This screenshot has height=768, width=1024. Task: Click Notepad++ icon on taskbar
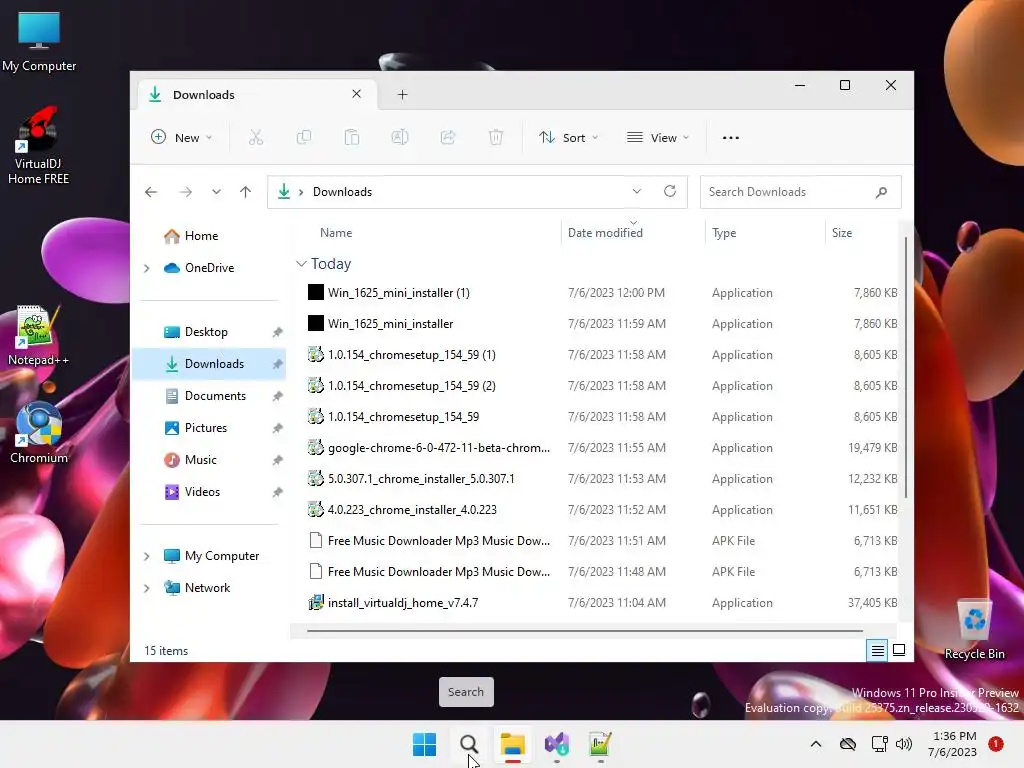point(600,744)
